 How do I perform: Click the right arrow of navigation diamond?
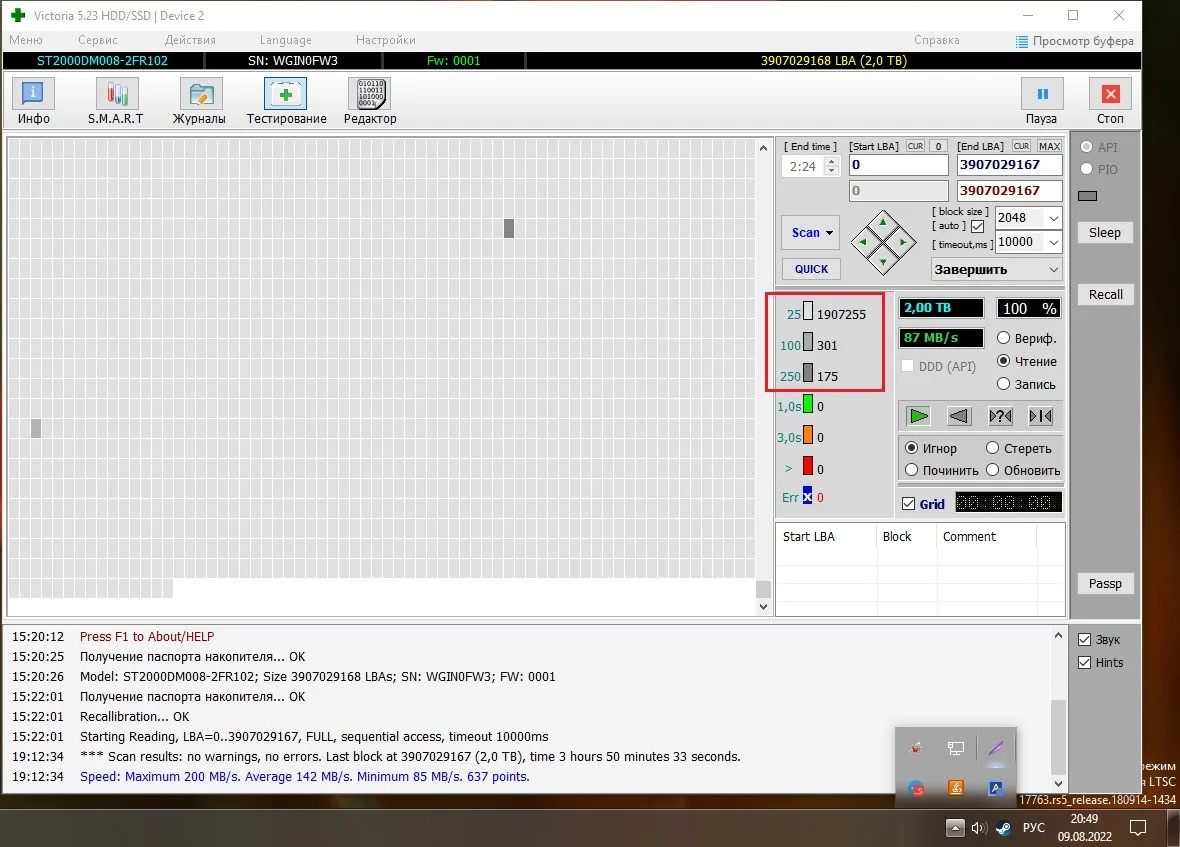coord(902,242)
